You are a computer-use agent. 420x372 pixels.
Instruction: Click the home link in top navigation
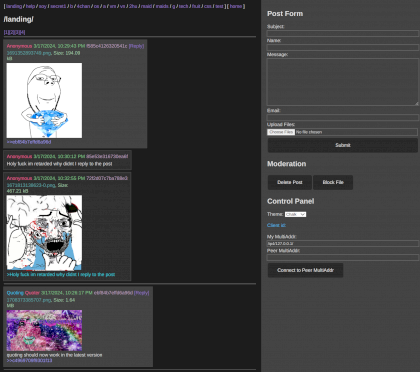[236, 6]
